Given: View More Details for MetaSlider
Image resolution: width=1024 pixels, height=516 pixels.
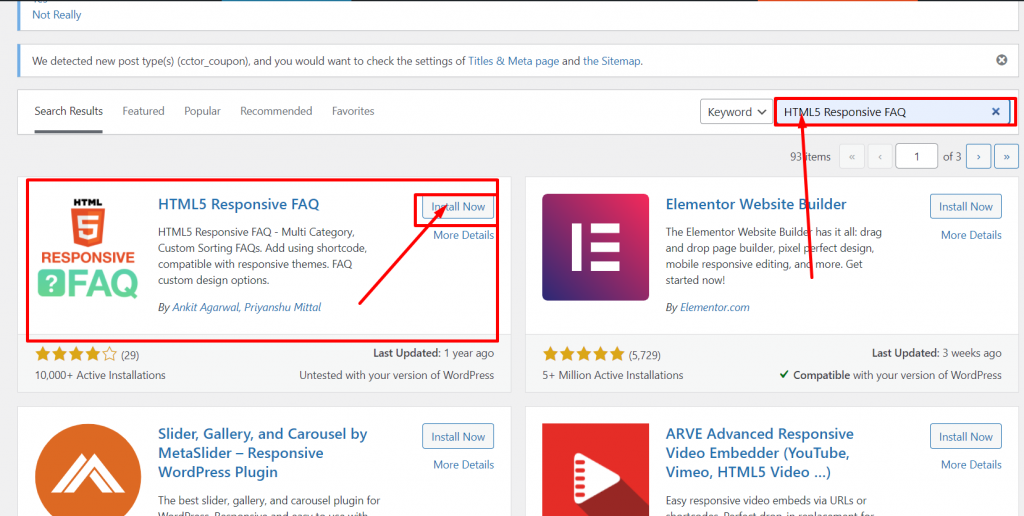Looking at the screenshot, I should (x=464, y=465).
